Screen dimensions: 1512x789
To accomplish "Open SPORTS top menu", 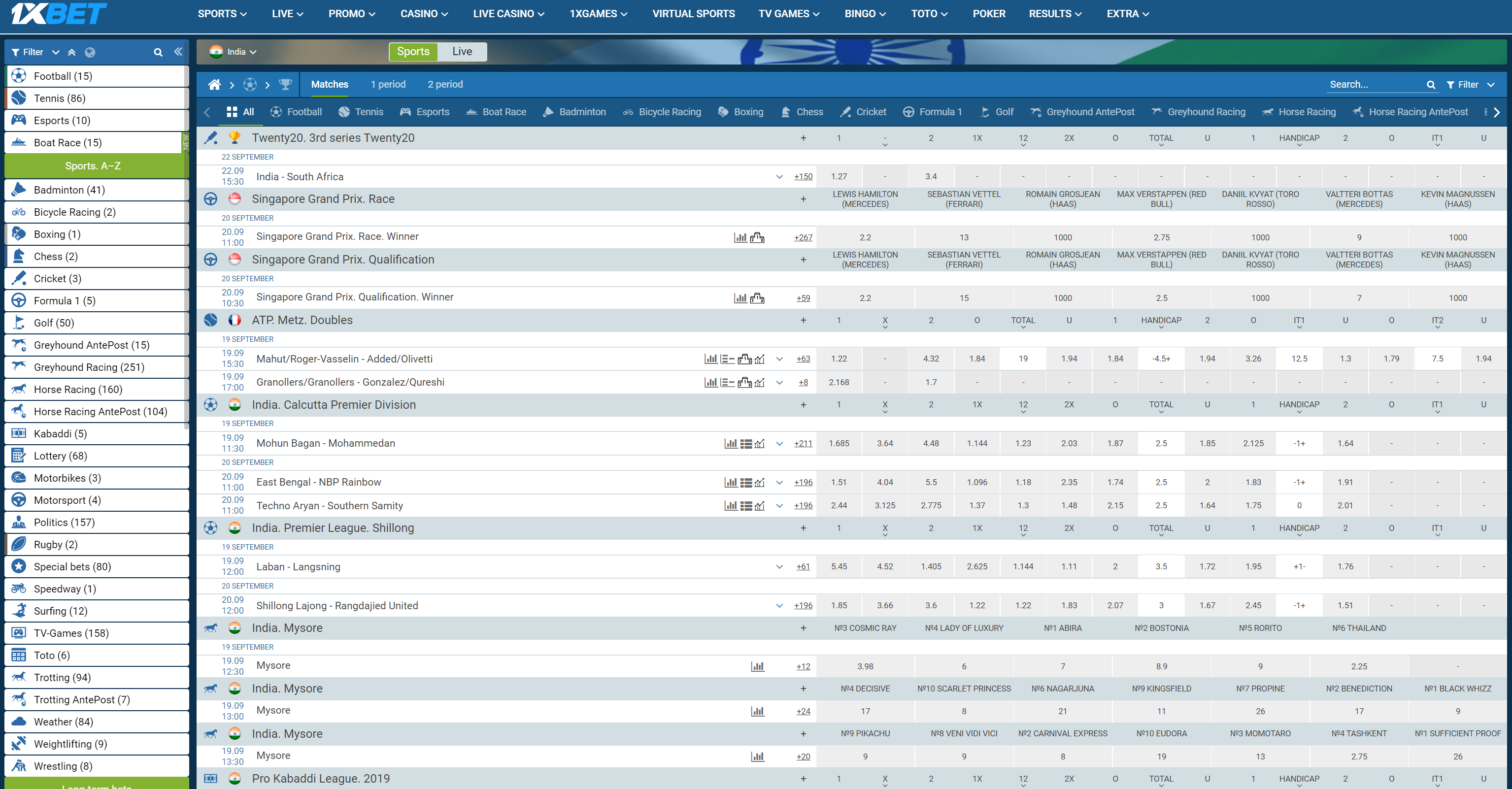I will [222, 13].
